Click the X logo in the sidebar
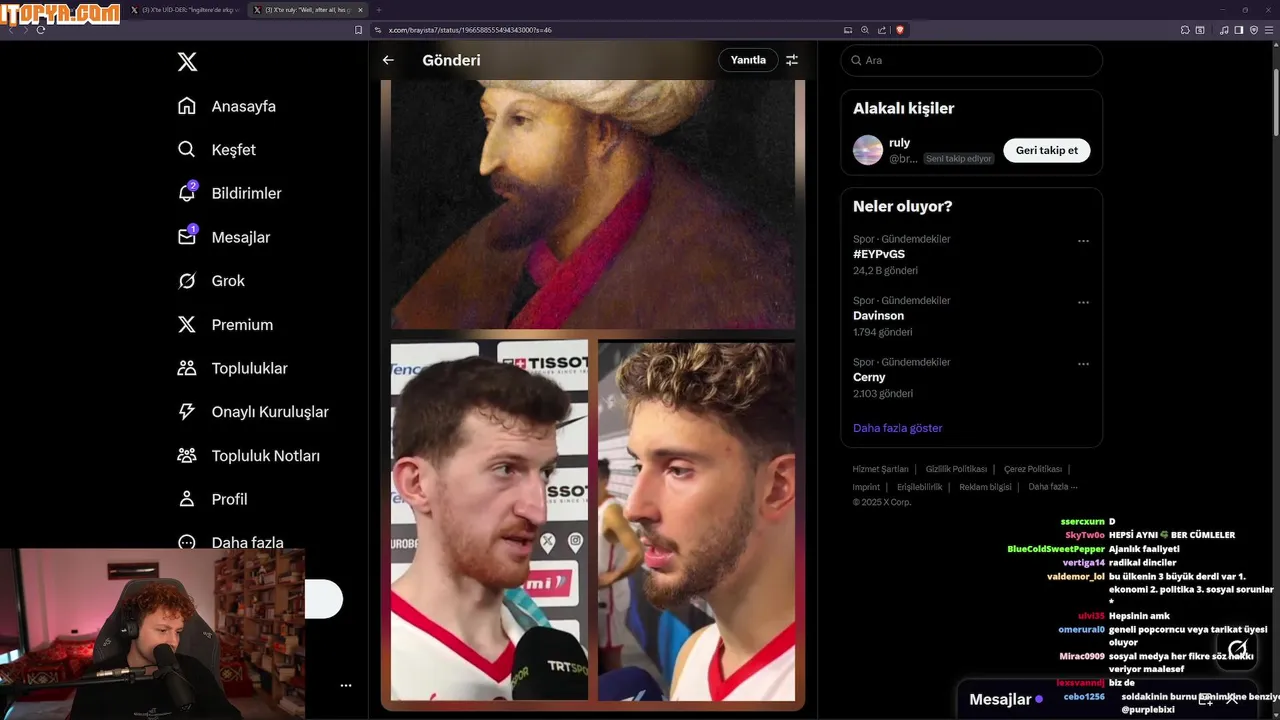The width and height of the screenshot is (1280, 720). click(187, 62)
